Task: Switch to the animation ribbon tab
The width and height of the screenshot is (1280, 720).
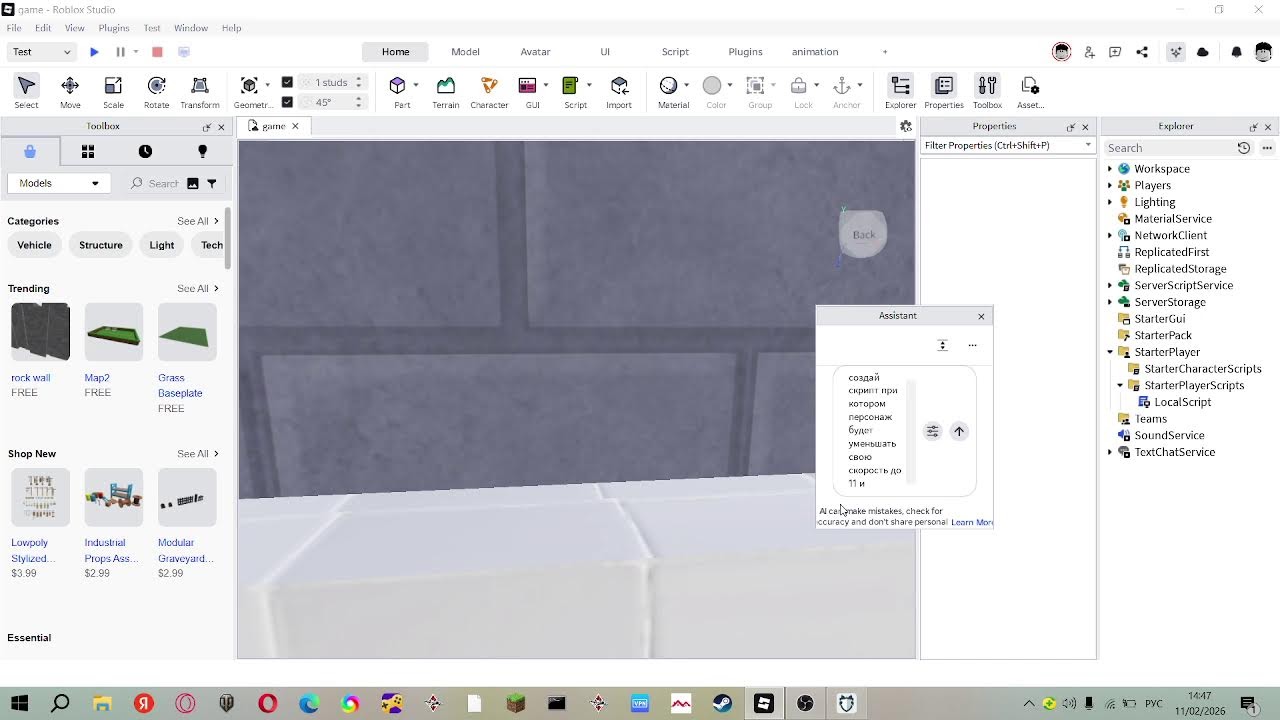Action: [815, 52]
